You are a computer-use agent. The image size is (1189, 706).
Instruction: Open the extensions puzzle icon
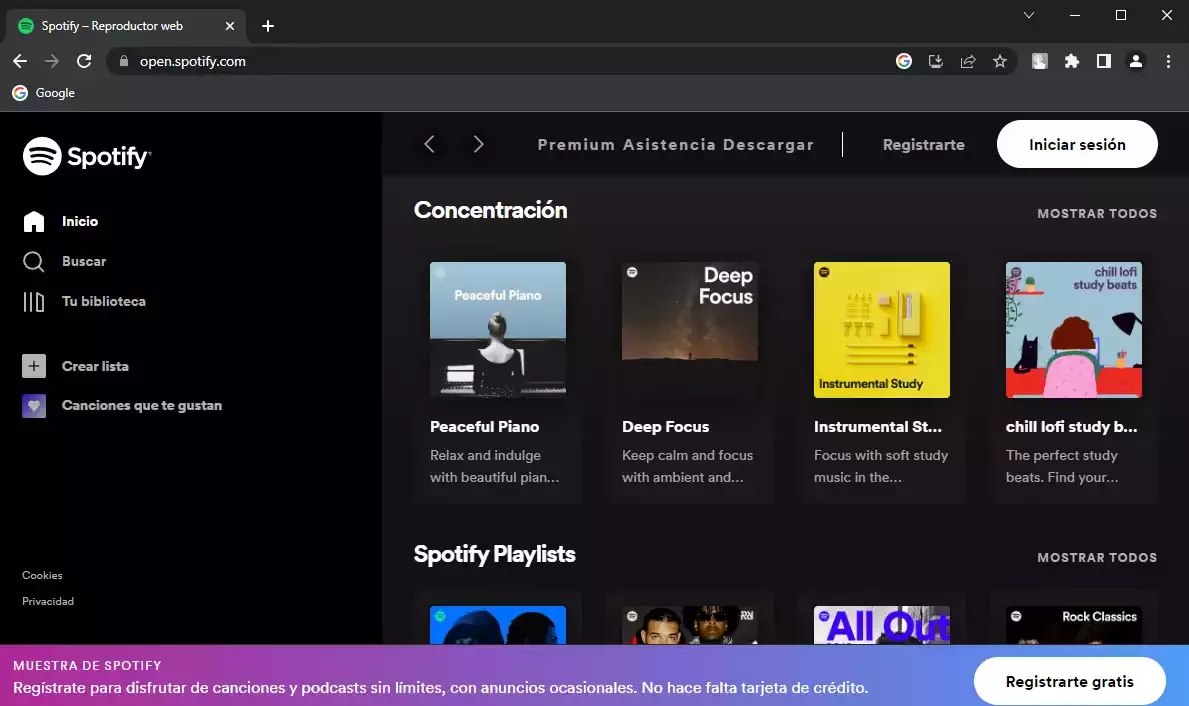pos(1071,61)
